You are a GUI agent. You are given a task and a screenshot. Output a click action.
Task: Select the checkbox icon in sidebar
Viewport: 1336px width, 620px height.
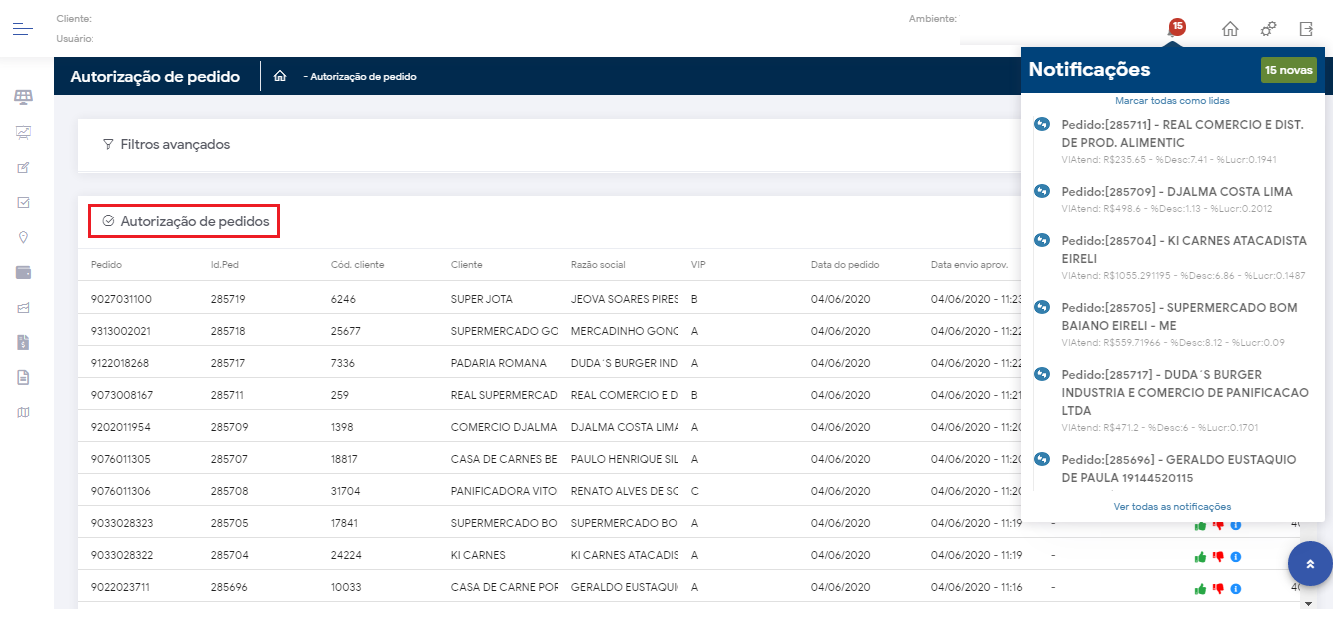[x=23, y=202]
